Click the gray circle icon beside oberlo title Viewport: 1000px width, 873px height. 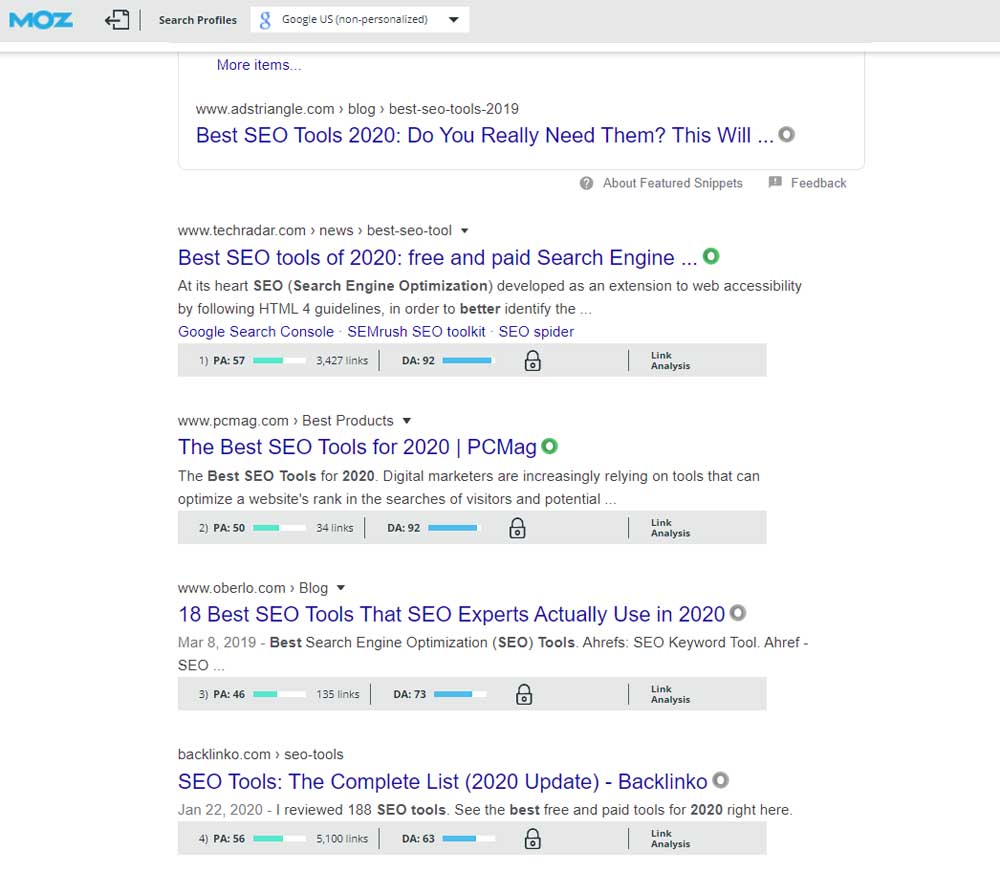(738, 613)
